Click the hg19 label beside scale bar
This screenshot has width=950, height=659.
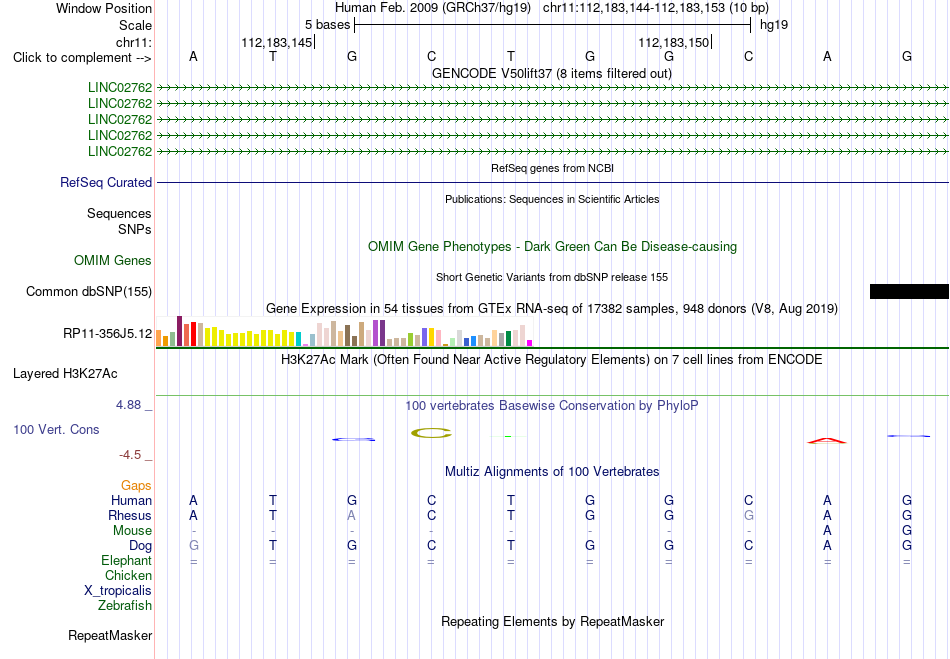pyautogui.click(x=774, y=25)
